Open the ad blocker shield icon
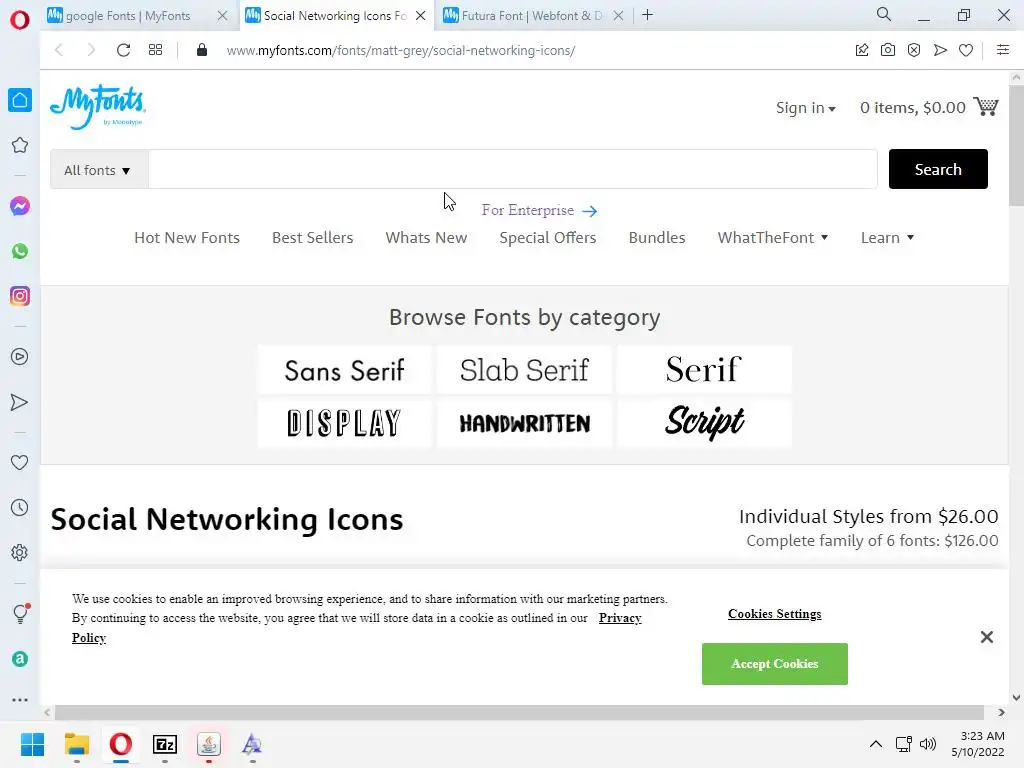Viewport: 1024px width, 768px height. coord(914,50)
